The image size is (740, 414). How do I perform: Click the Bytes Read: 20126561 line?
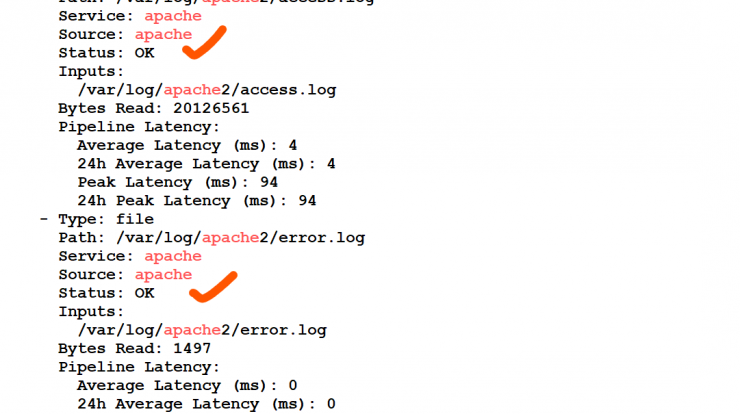(153, 109)
